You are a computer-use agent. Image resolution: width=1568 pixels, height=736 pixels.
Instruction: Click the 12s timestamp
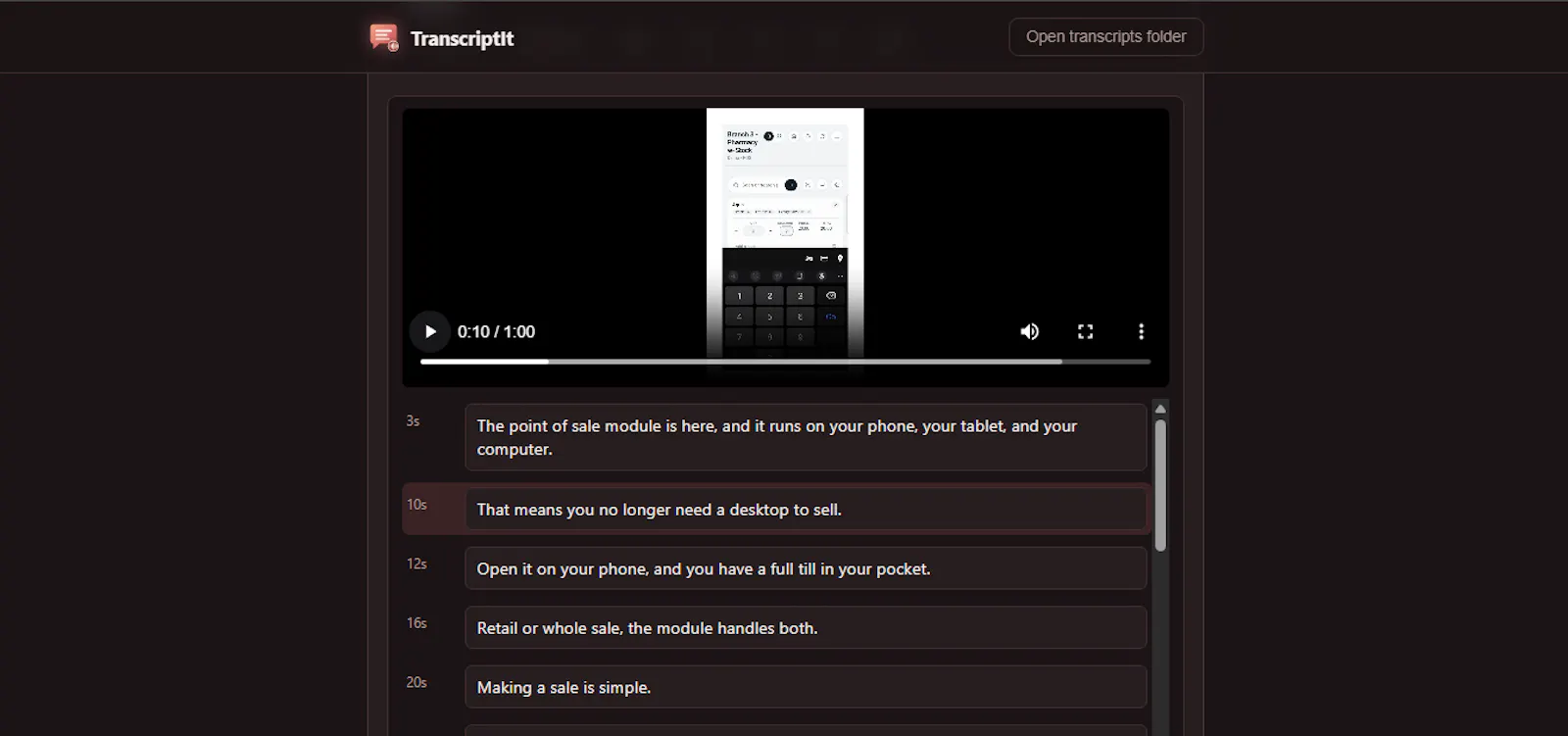[416, 564]
